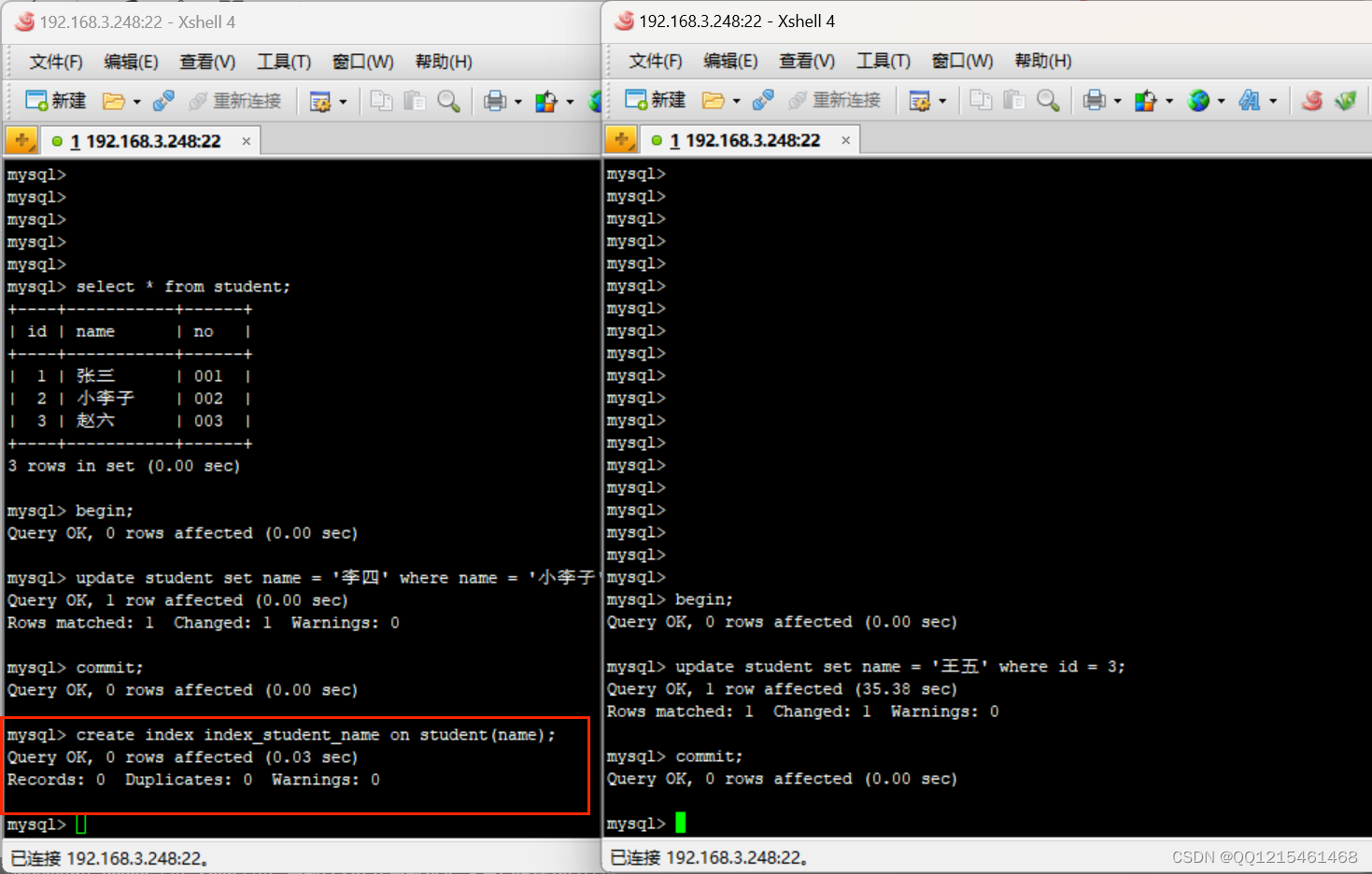
Task: Click the Paste icon in the left window toolbar
Action: click(x=415, y=101)
